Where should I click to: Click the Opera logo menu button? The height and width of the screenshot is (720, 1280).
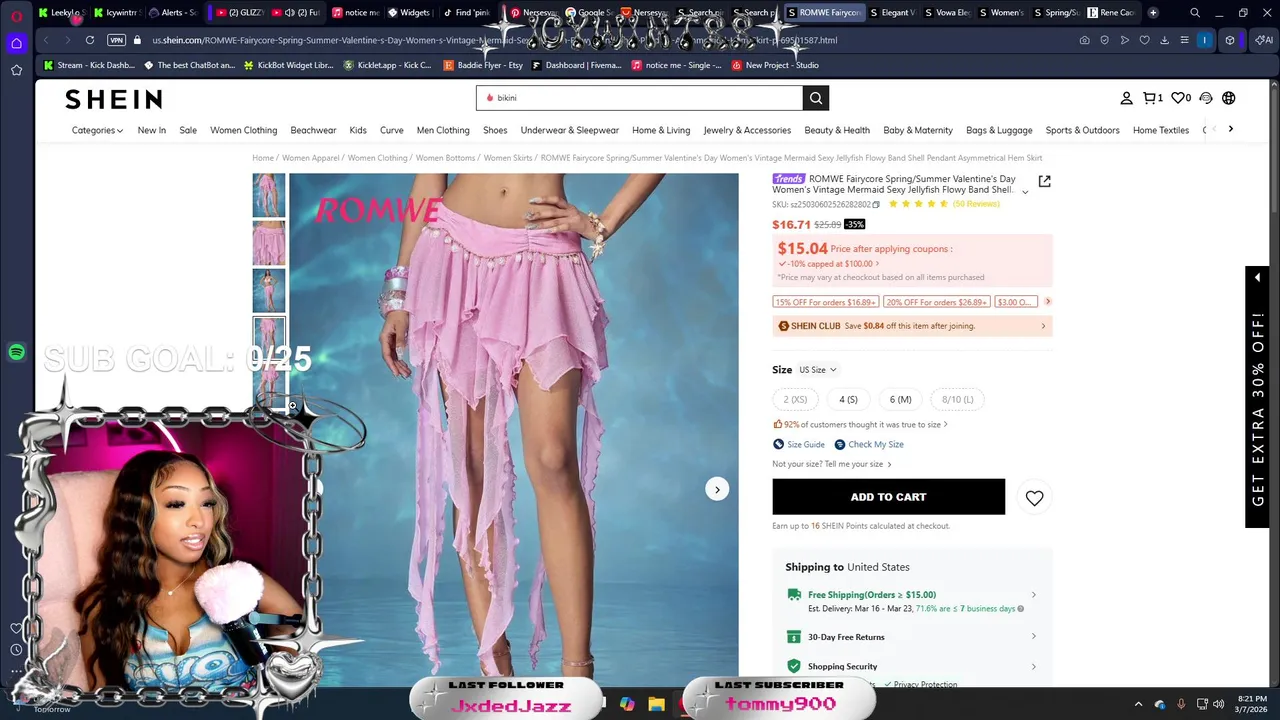point(16,15)
